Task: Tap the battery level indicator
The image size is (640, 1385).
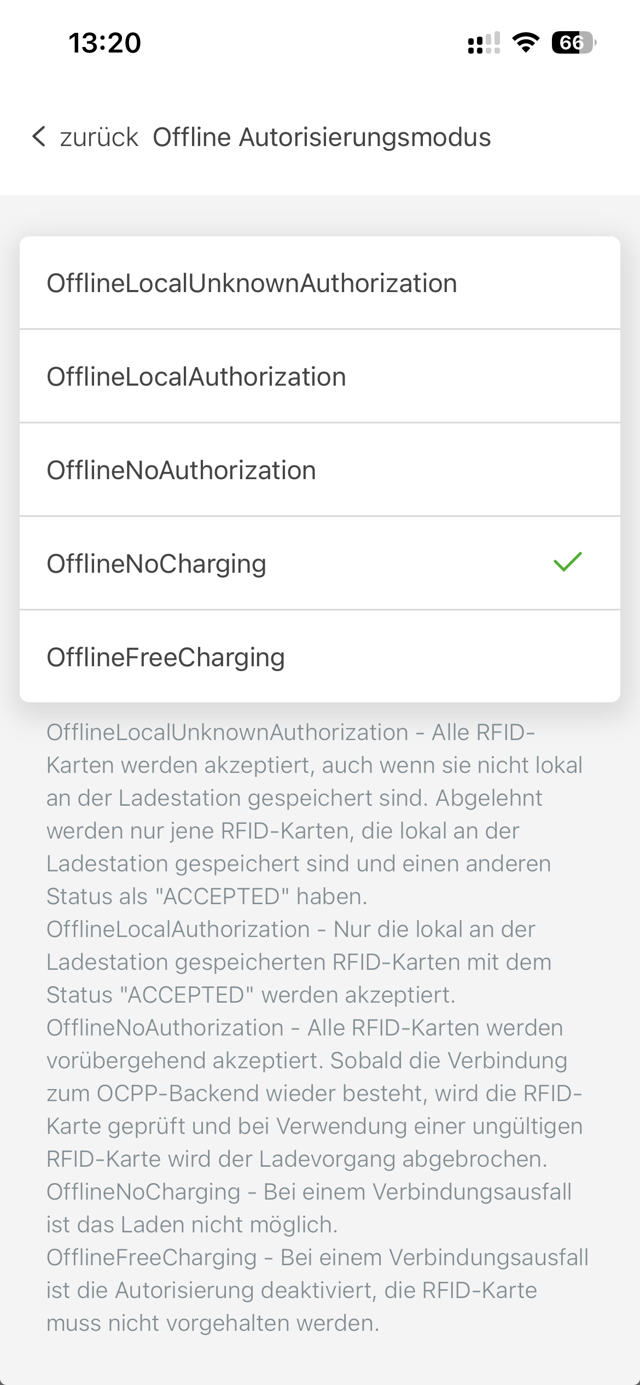Action: pyautogui.click(x=574, y=43)
